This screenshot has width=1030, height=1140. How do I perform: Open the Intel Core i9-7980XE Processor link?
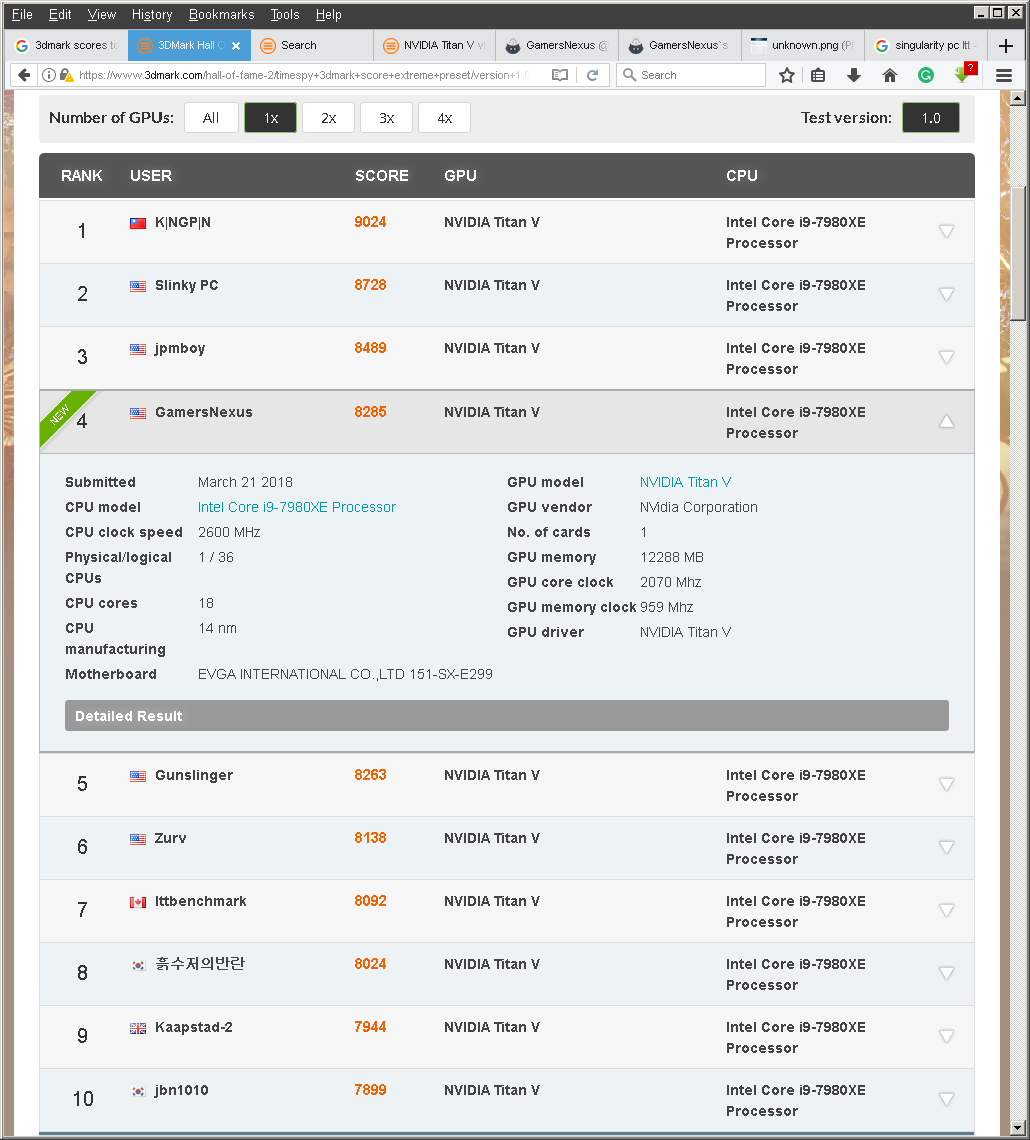coord(297,507)
